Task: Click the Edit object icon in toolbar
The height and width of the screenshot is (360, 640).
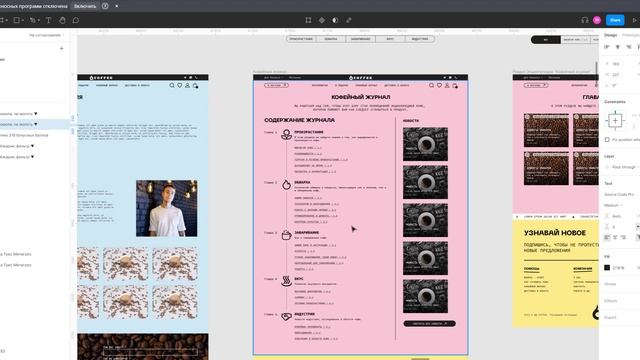Action: click(308, 20)
